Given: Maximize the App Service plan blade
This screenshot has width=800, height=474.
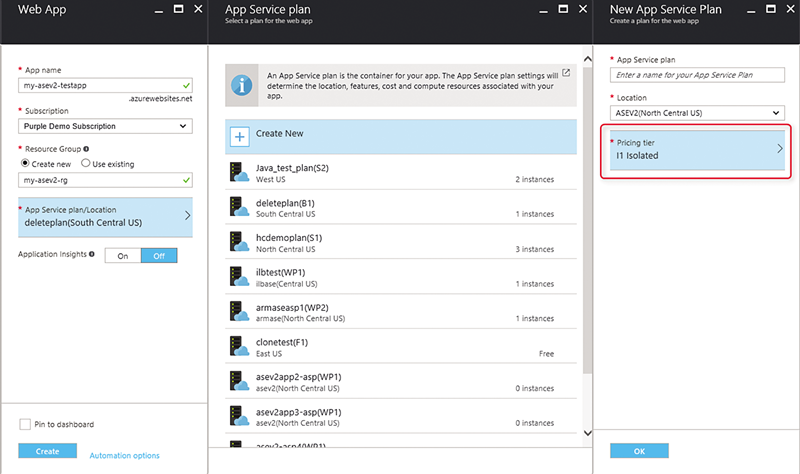Looking at the screenshot, I should pyautogui.click(x=563, y=9).
